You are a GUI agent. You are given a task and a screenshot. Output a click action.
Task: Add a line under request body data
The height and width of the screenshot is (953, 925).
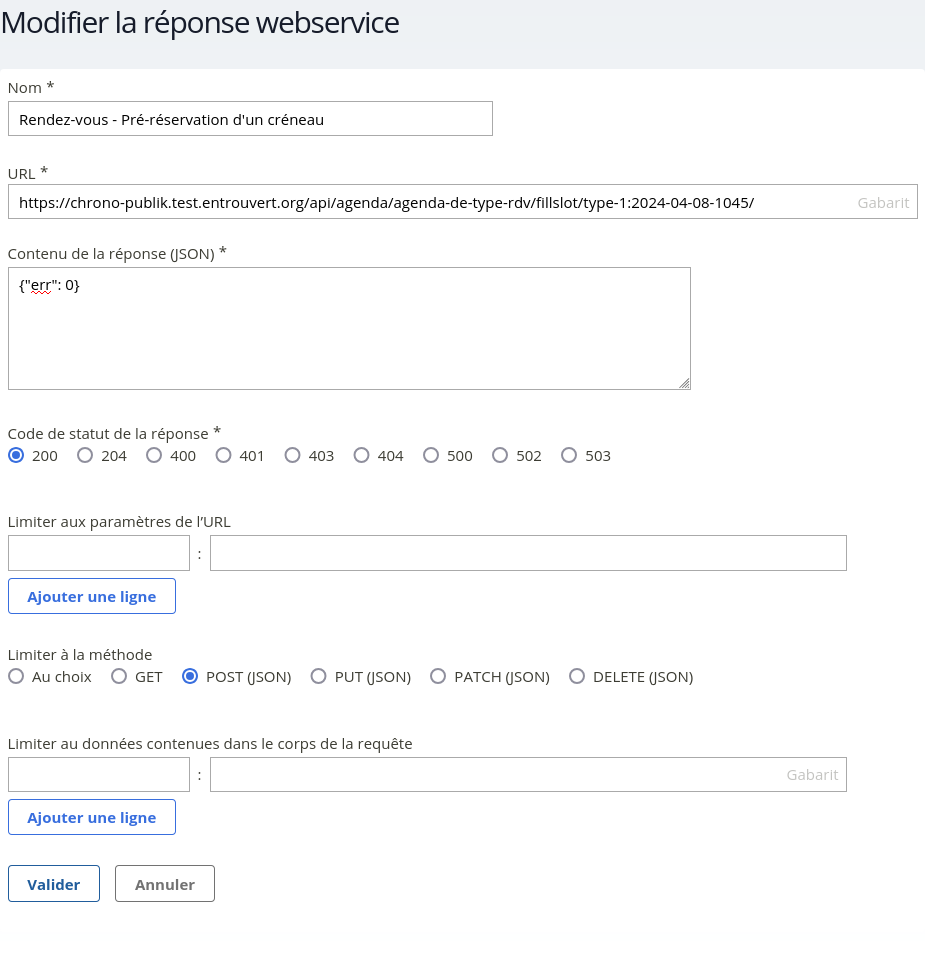(92, 817)
